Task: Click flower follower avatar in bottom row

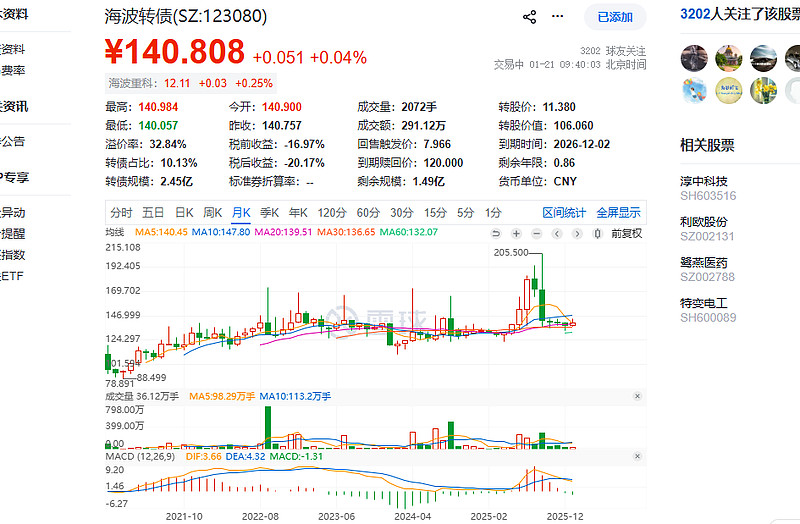Action: 763,91
